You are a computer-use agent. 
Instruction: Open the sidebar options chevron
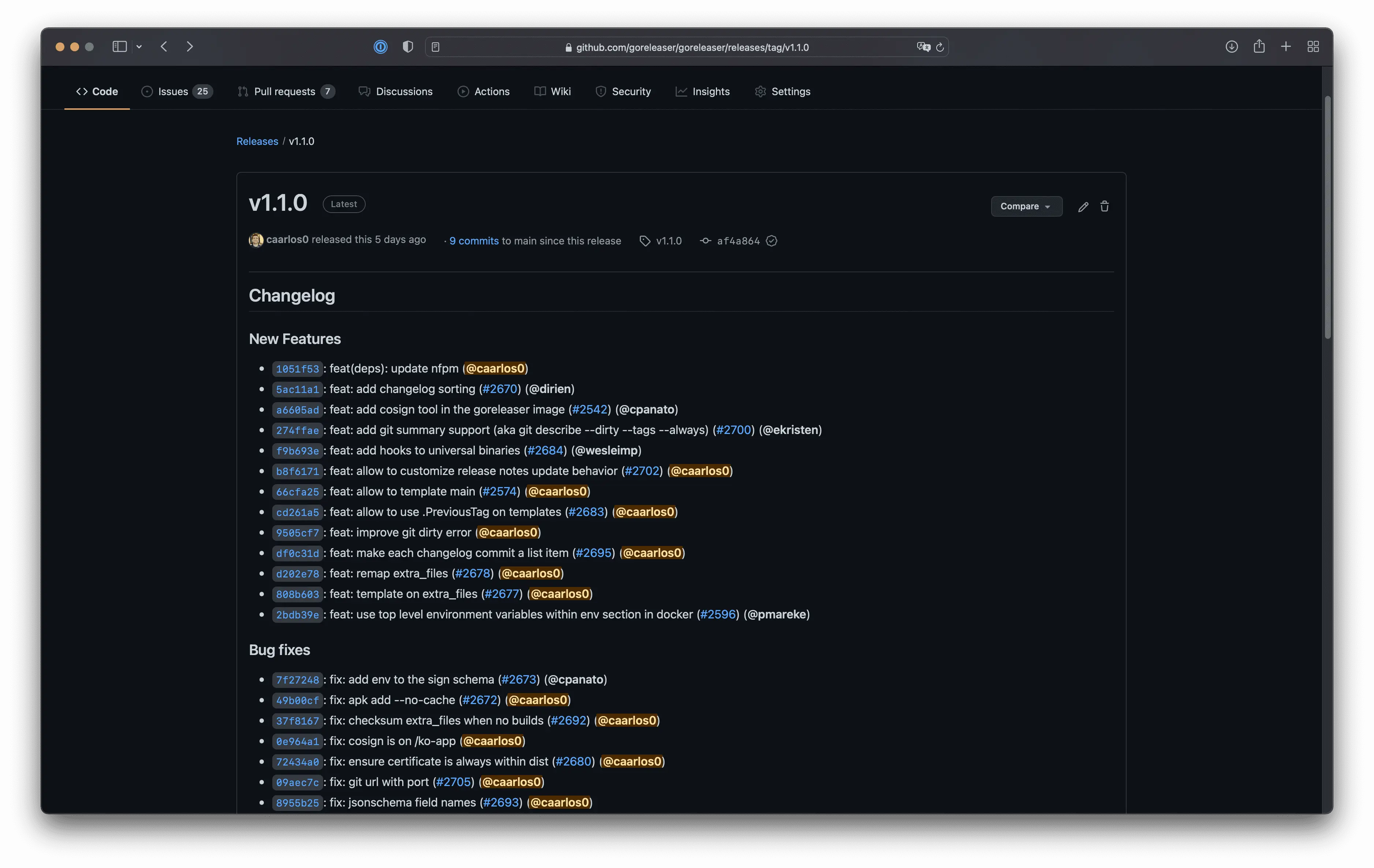(x=139, y=47)
